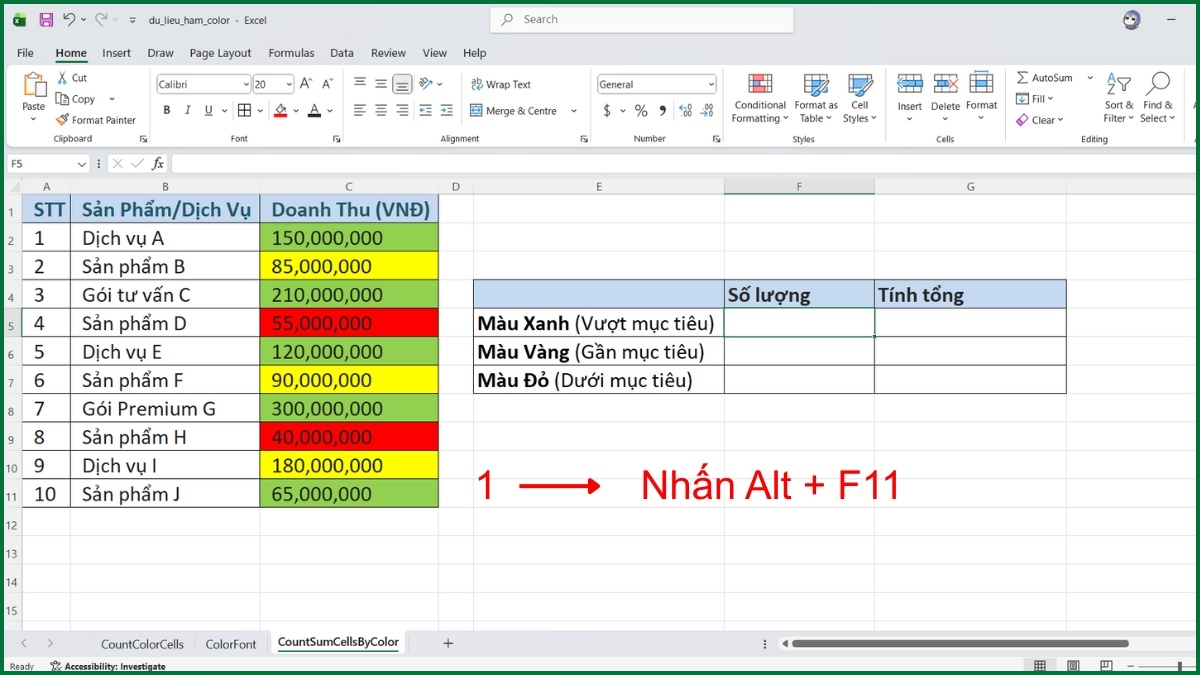Click the Find & Select magnifier
Screen dimensions: 1200x675
click(1158, 98)
